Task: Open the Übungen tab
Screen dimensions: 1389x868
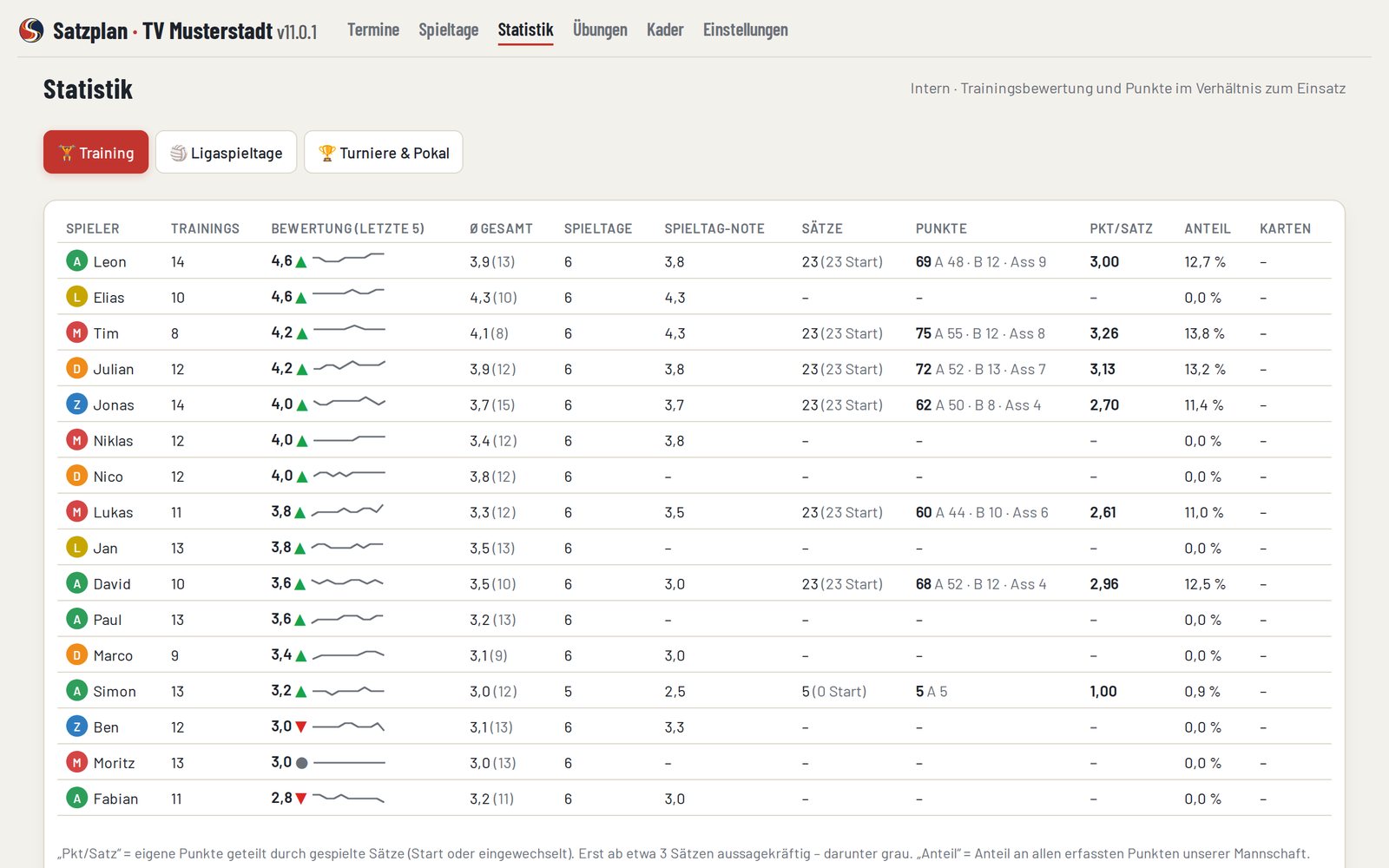Action: click(x=600, y=30)
